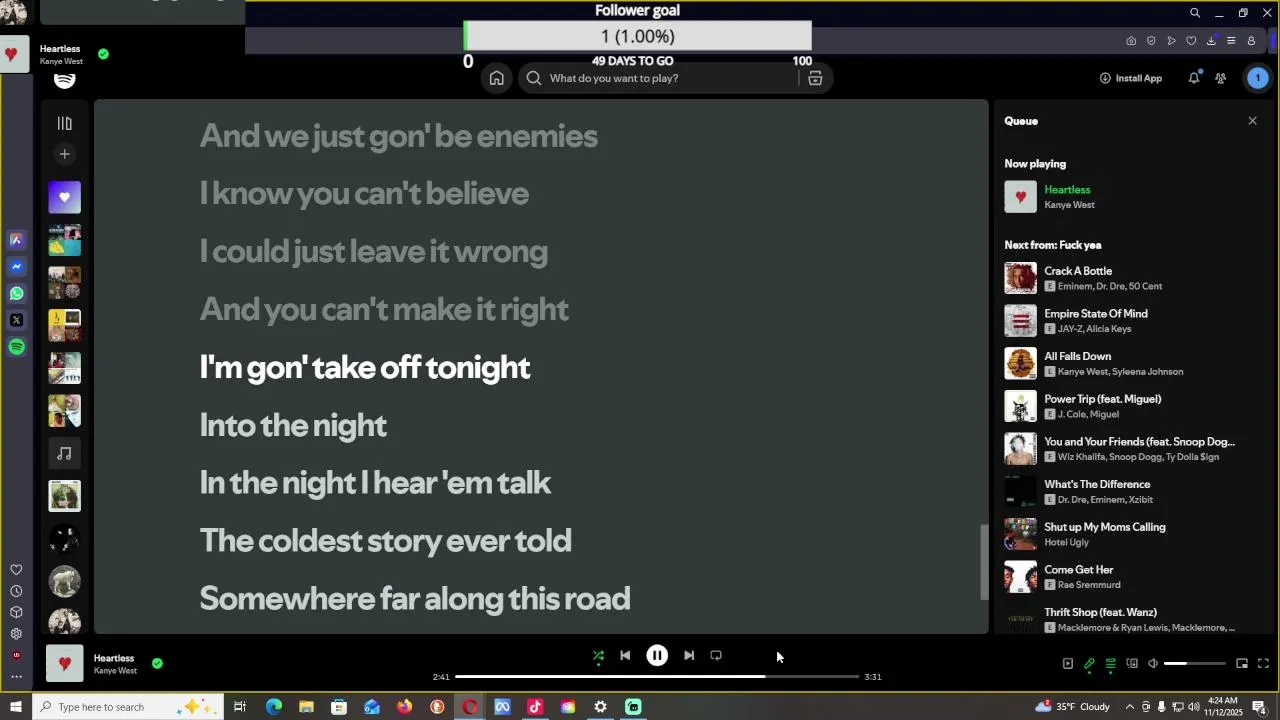The height and width of the screenshot is (720, 1280).
Task: Mute Spotify using the speaker icon
Action: click(1152, 664)
